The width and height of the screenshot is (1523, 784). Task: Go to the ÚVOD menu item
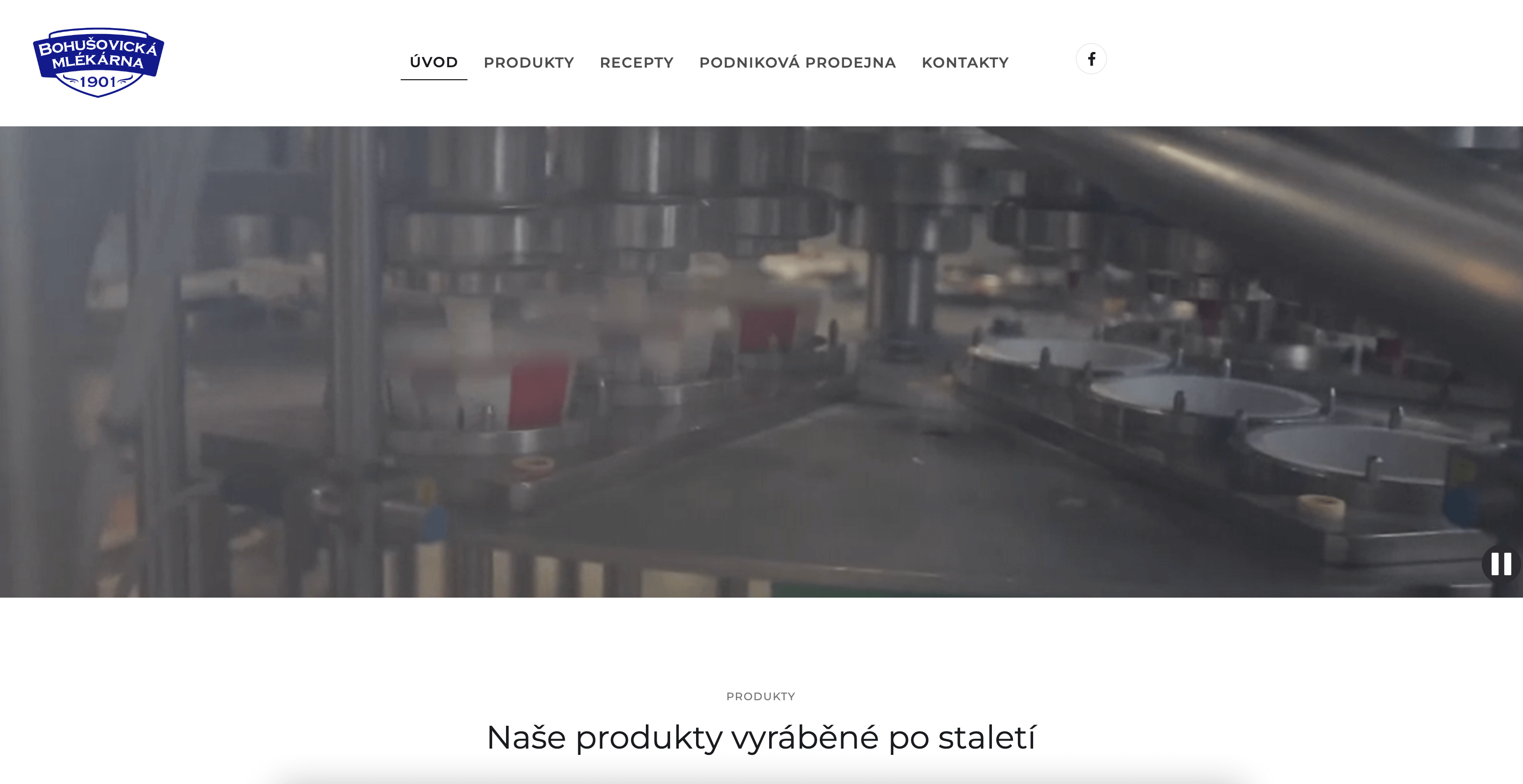click(433, 62)
